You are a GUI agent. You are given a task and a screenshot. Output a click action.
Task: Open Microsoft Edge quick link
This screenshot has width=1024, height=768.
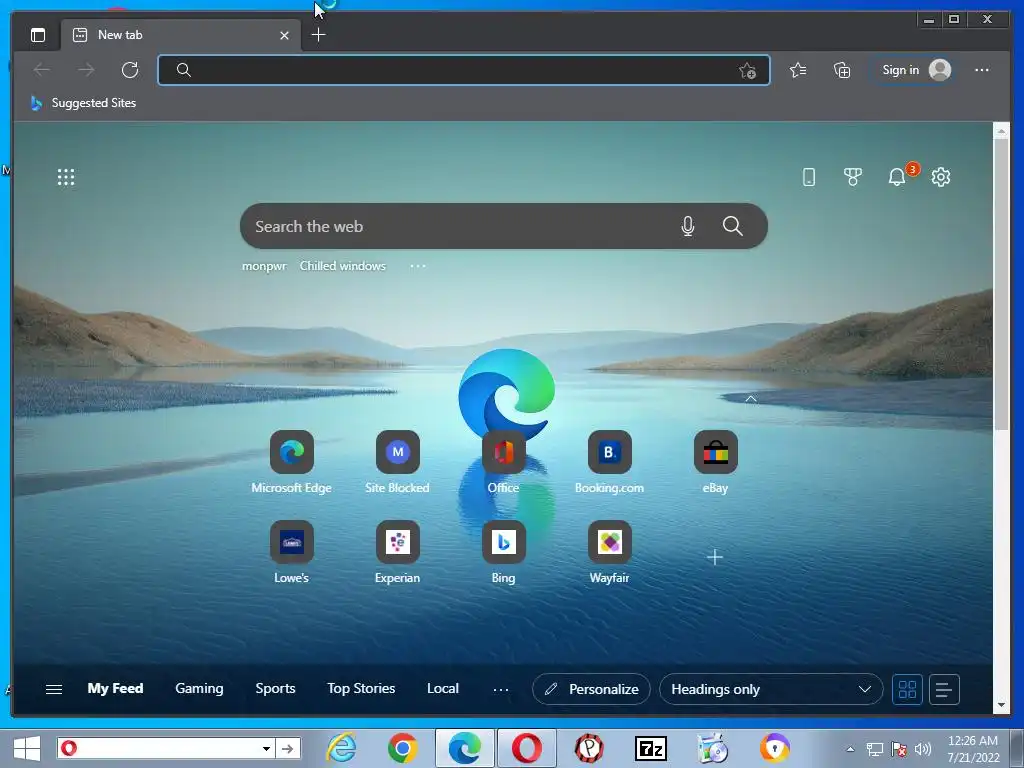291,462
